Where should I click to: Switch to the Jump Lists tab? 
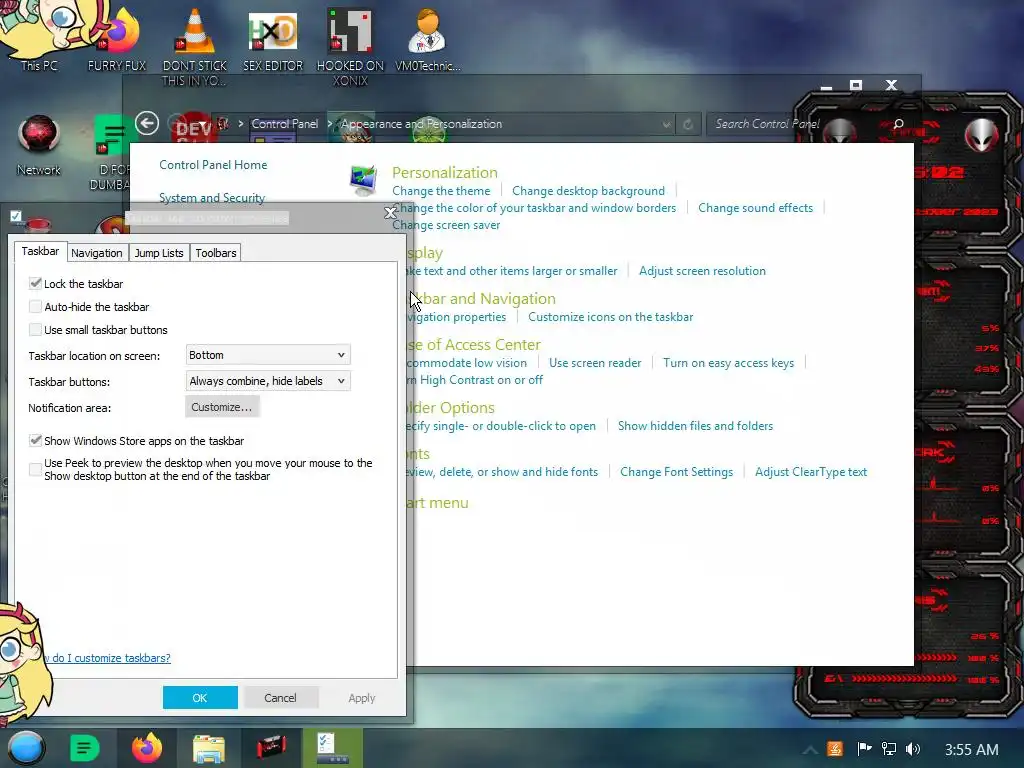point(159,253)
